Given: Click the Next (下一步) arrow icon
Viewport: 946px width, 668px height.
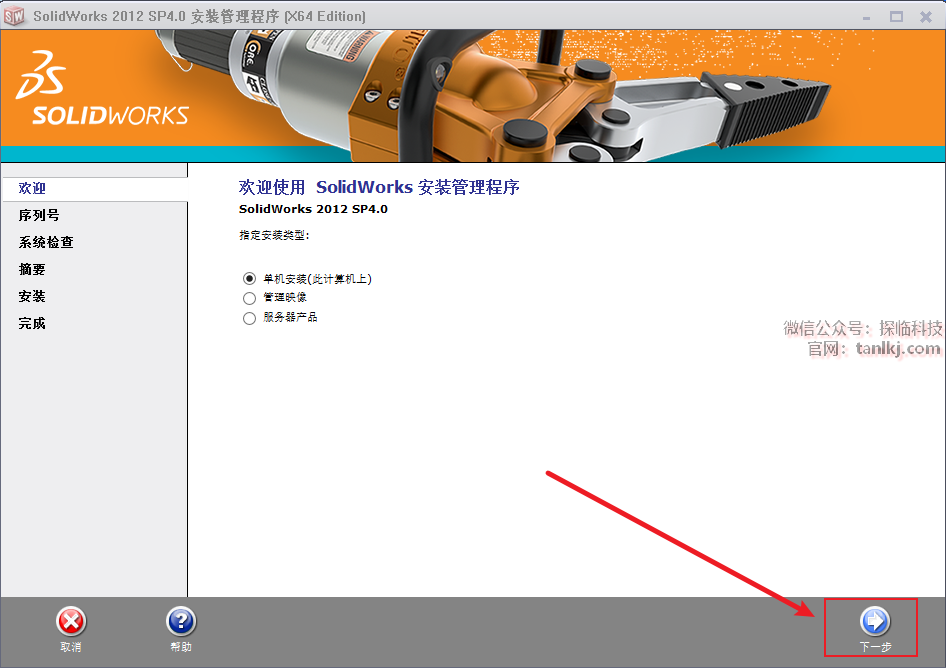Looking at the screenshot, I should (875, 621).
